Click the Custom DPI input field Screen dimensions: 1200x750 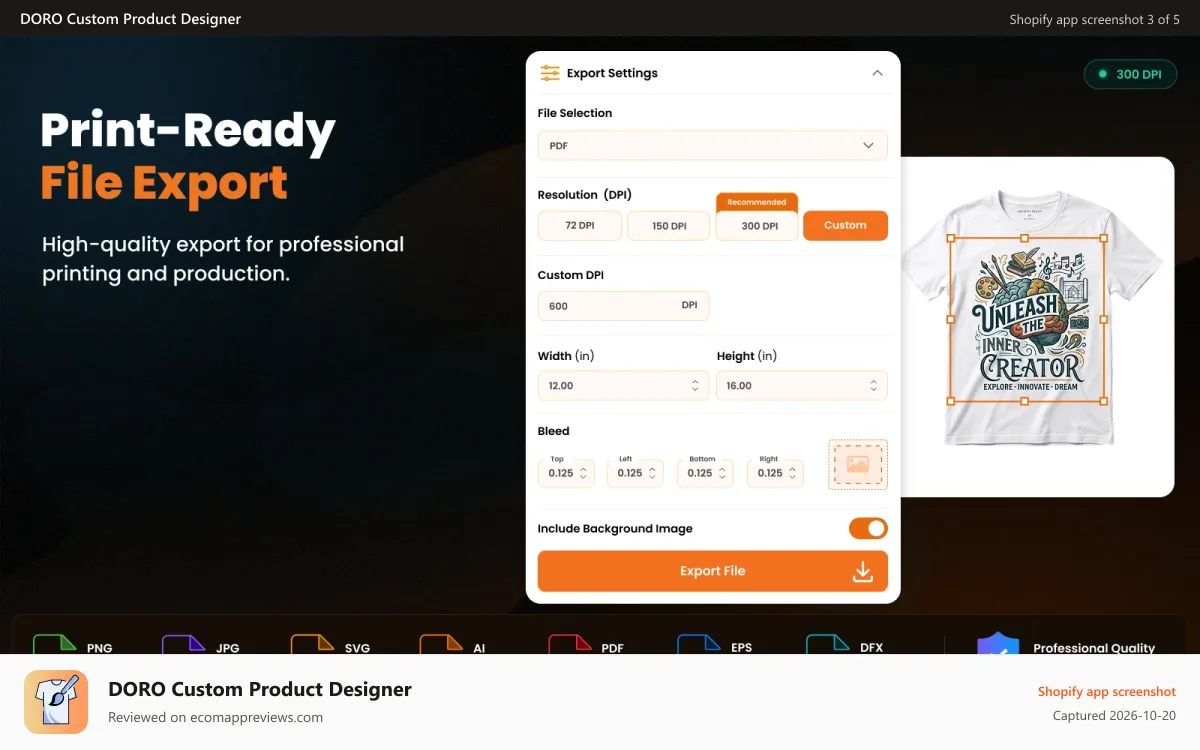click(623, 306)
